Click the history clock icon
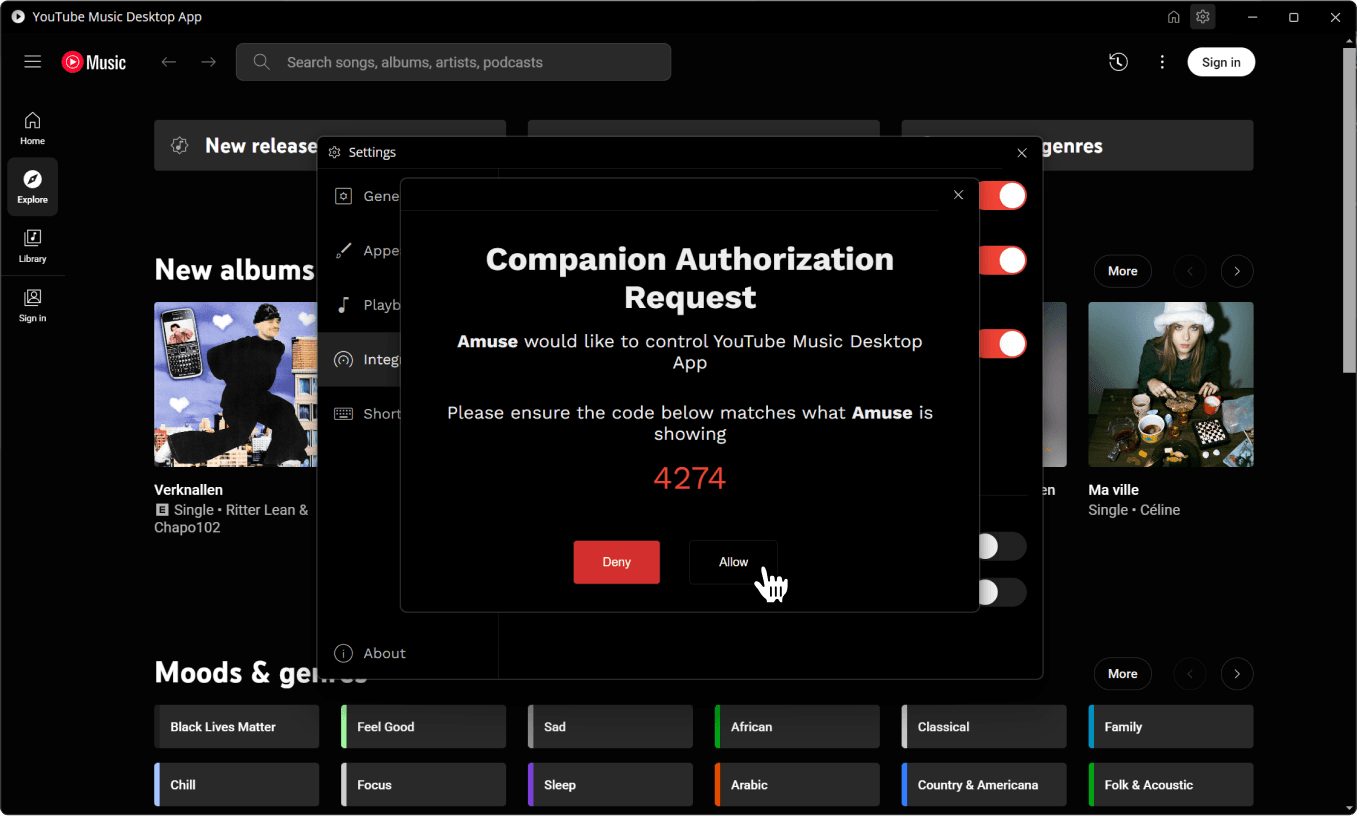 pos(1118,62)
